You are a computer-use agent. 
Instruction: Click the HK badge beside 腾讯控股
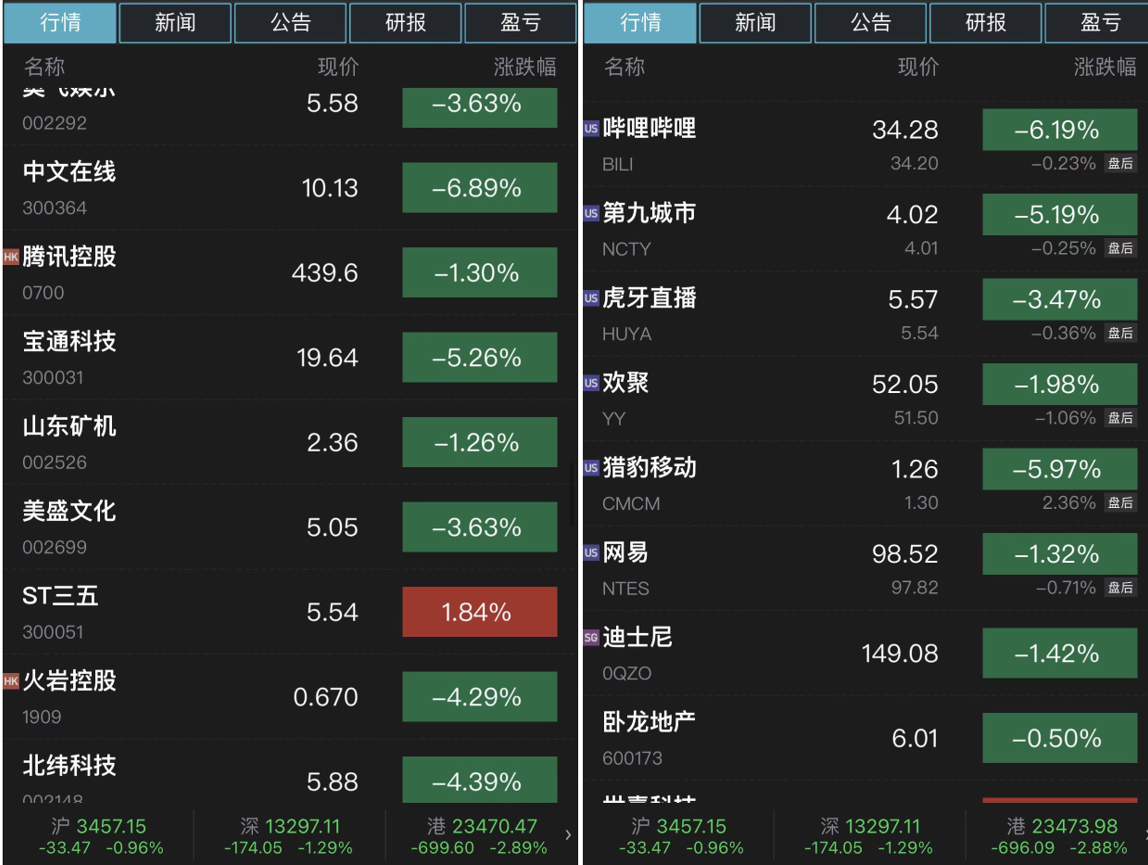10,257
